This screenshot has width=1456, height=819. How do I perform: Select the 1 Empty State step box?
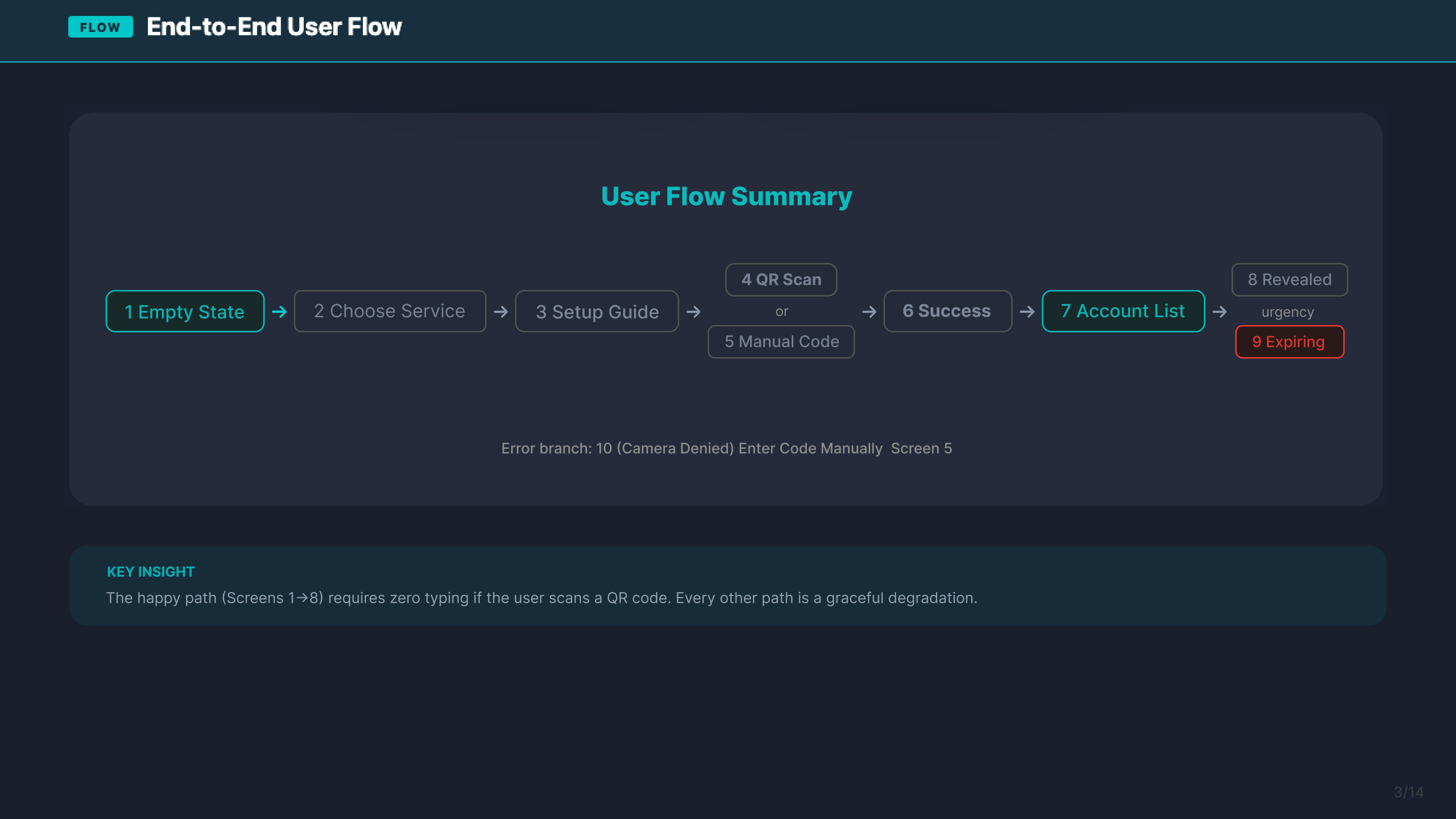(185, 311)
